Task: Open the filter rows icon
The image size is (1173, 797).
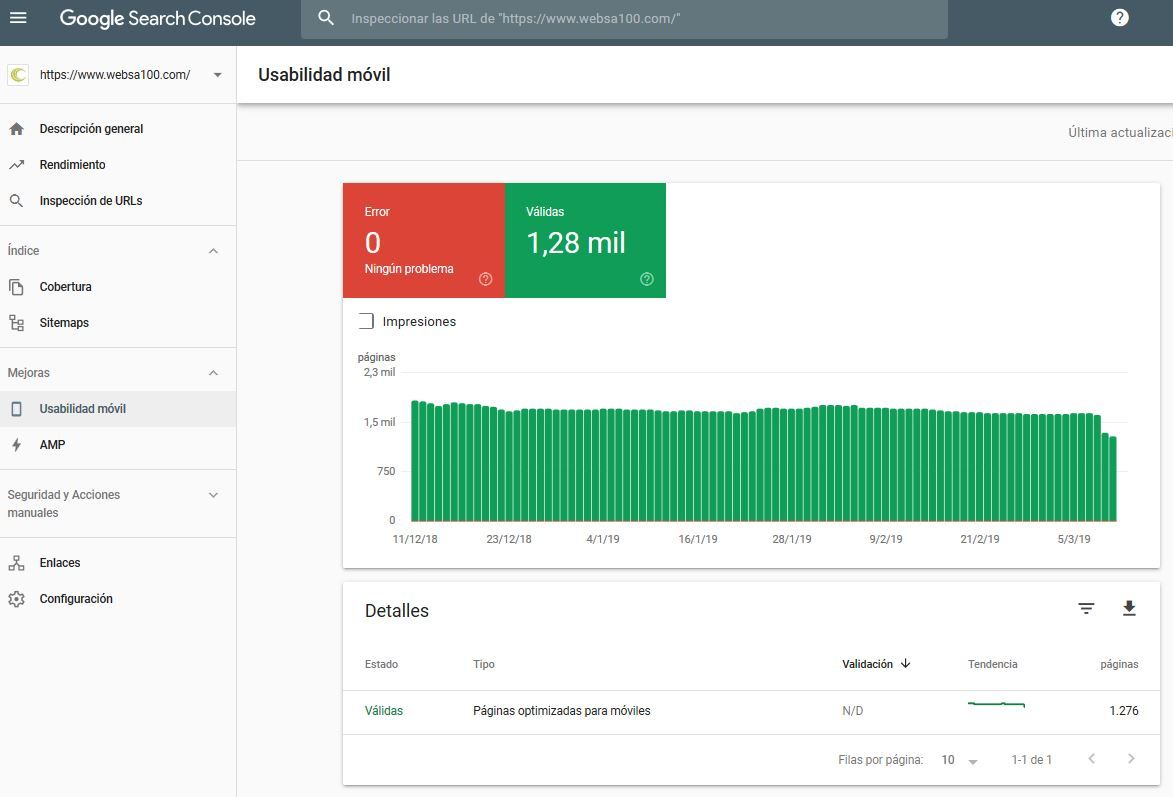Action: pos(1086,608)
